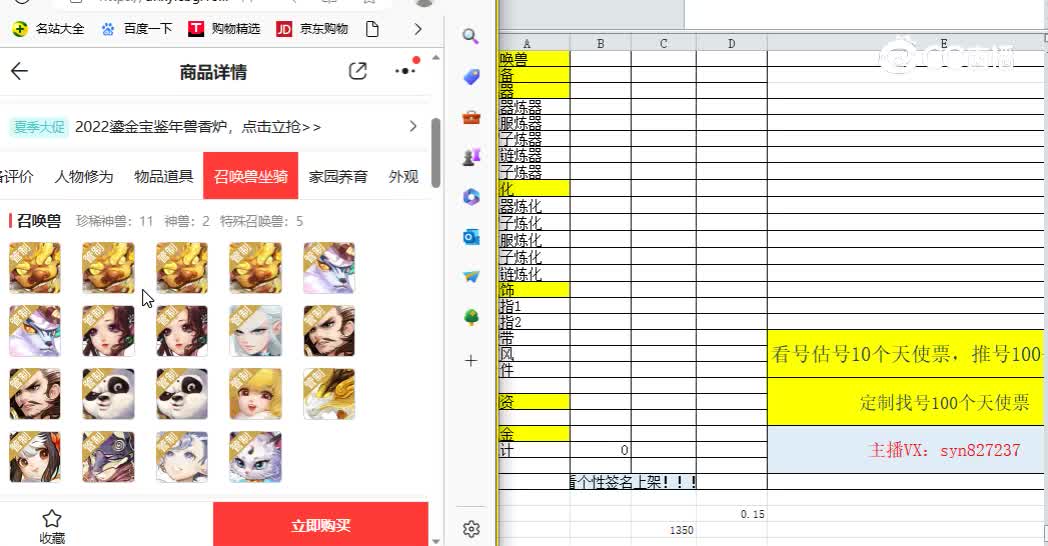Open the green tree sidebar icon
The height and width of the screenshot is (546, 1048).
pyautogui.click(x=471, y=317)
